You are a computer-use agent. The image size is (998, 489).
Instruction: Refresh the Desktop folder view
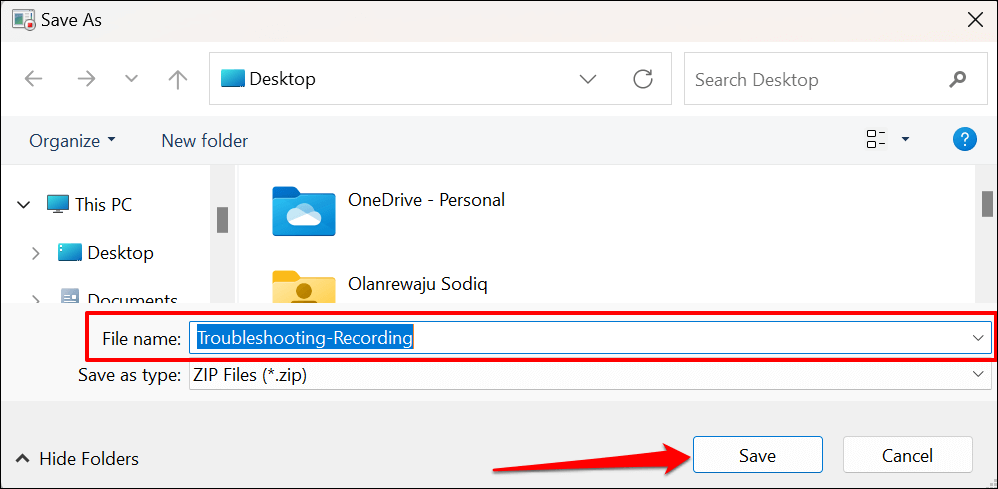[x=643, y=80]
